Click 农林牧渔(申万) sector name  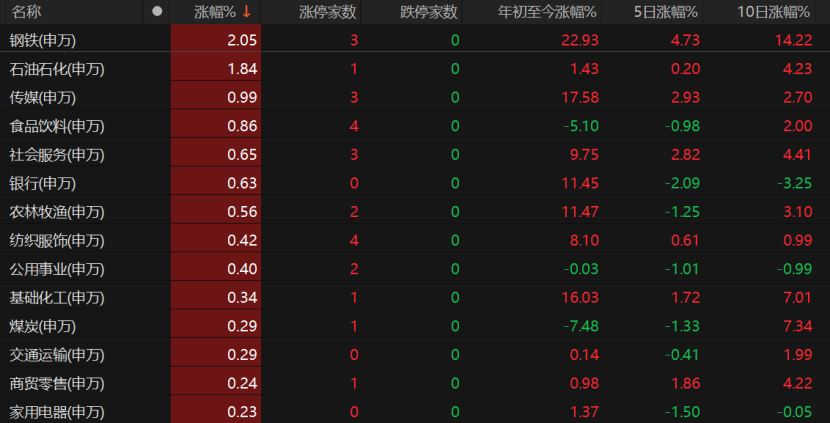[x=57, y=212]
